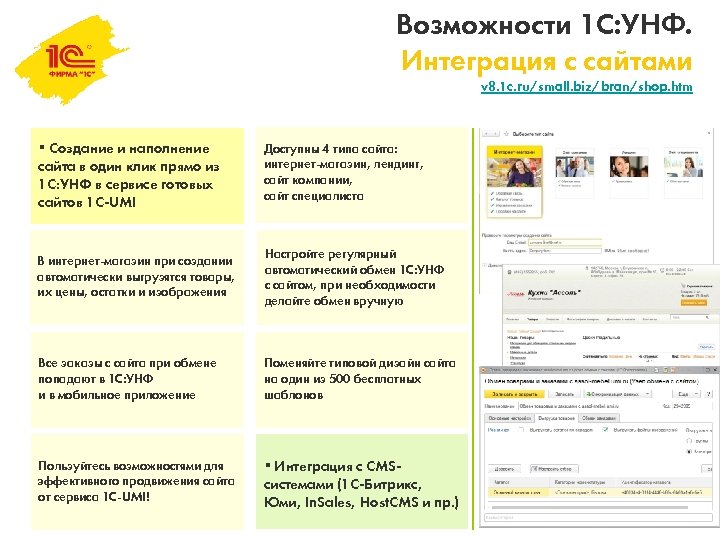
Task: Click the Наименование field of the exchange node
Action: (x=588, y=406)
